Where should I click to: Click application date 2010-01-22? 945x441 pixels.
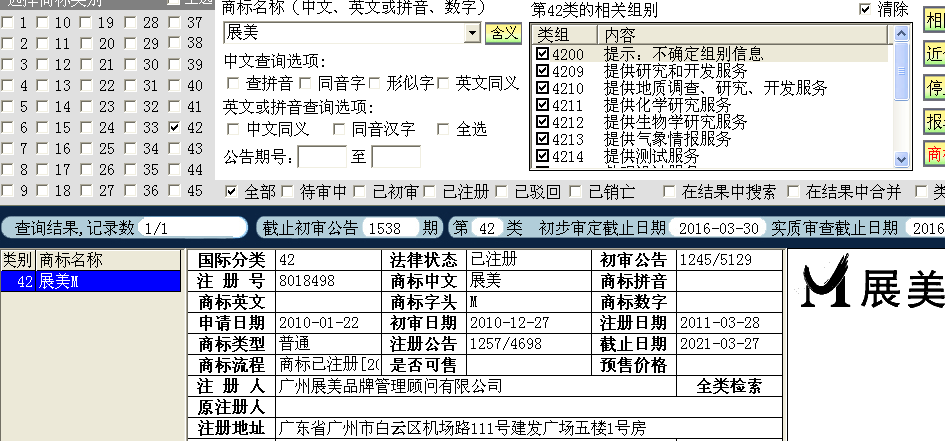[319, 323]
